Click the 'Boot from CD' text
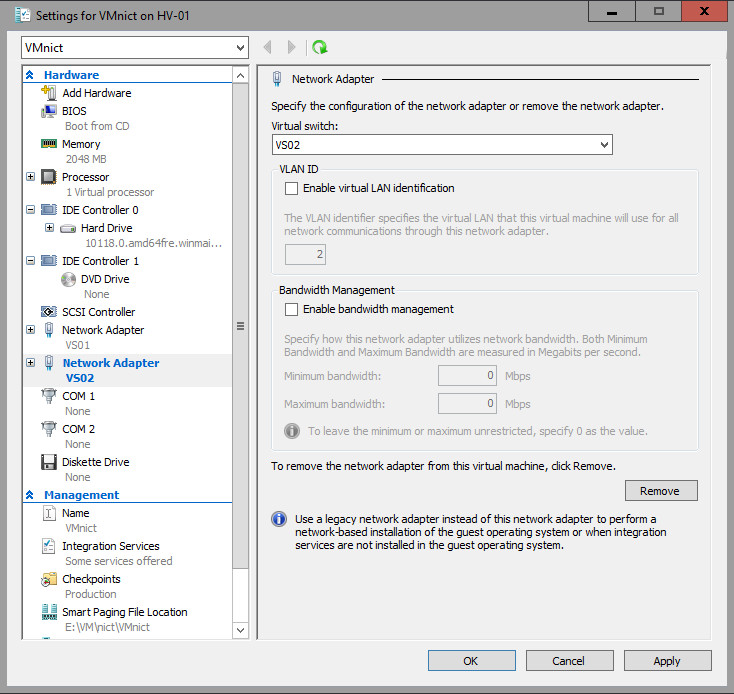 97,126
